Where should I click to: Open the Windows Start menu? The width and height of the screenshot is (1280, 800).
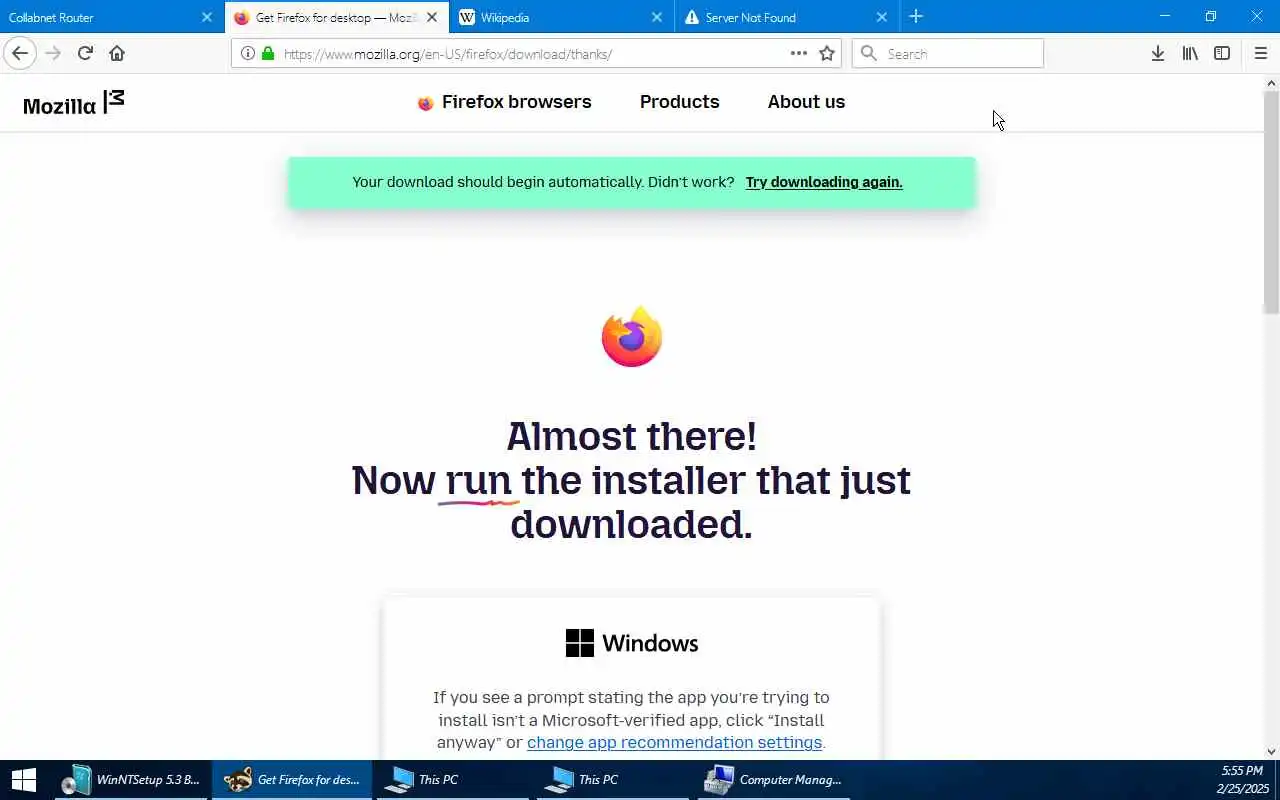click(x=24, y=780)
